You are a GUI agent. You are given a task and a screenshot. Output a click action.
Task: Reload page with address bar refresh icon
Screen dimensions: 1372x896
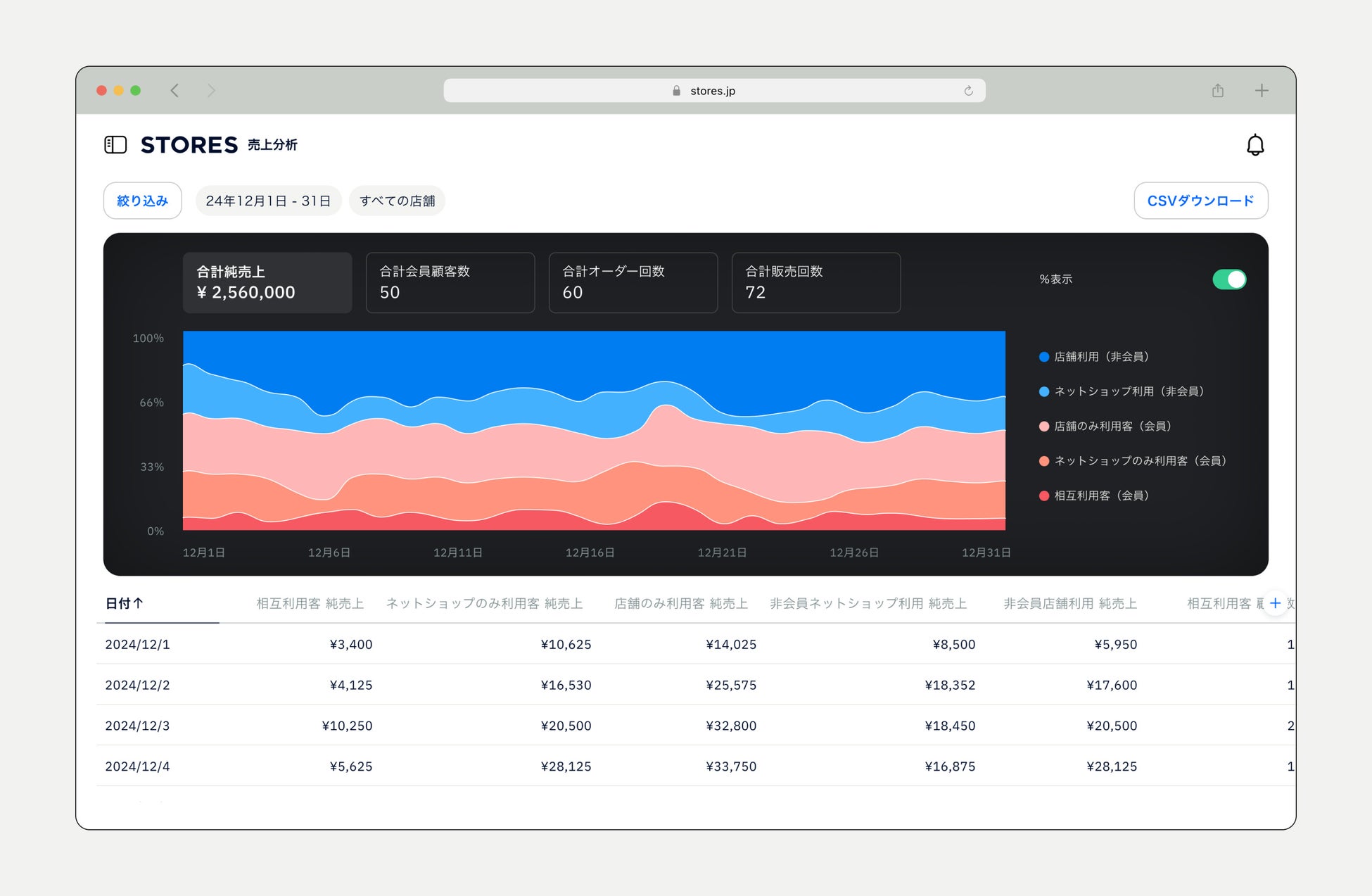[968, 91]
